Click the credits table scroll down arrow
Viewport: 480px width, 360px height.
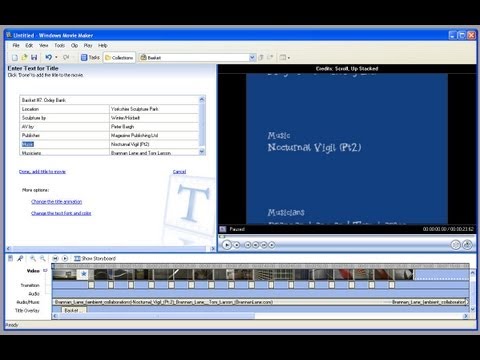tap(202, 152)
